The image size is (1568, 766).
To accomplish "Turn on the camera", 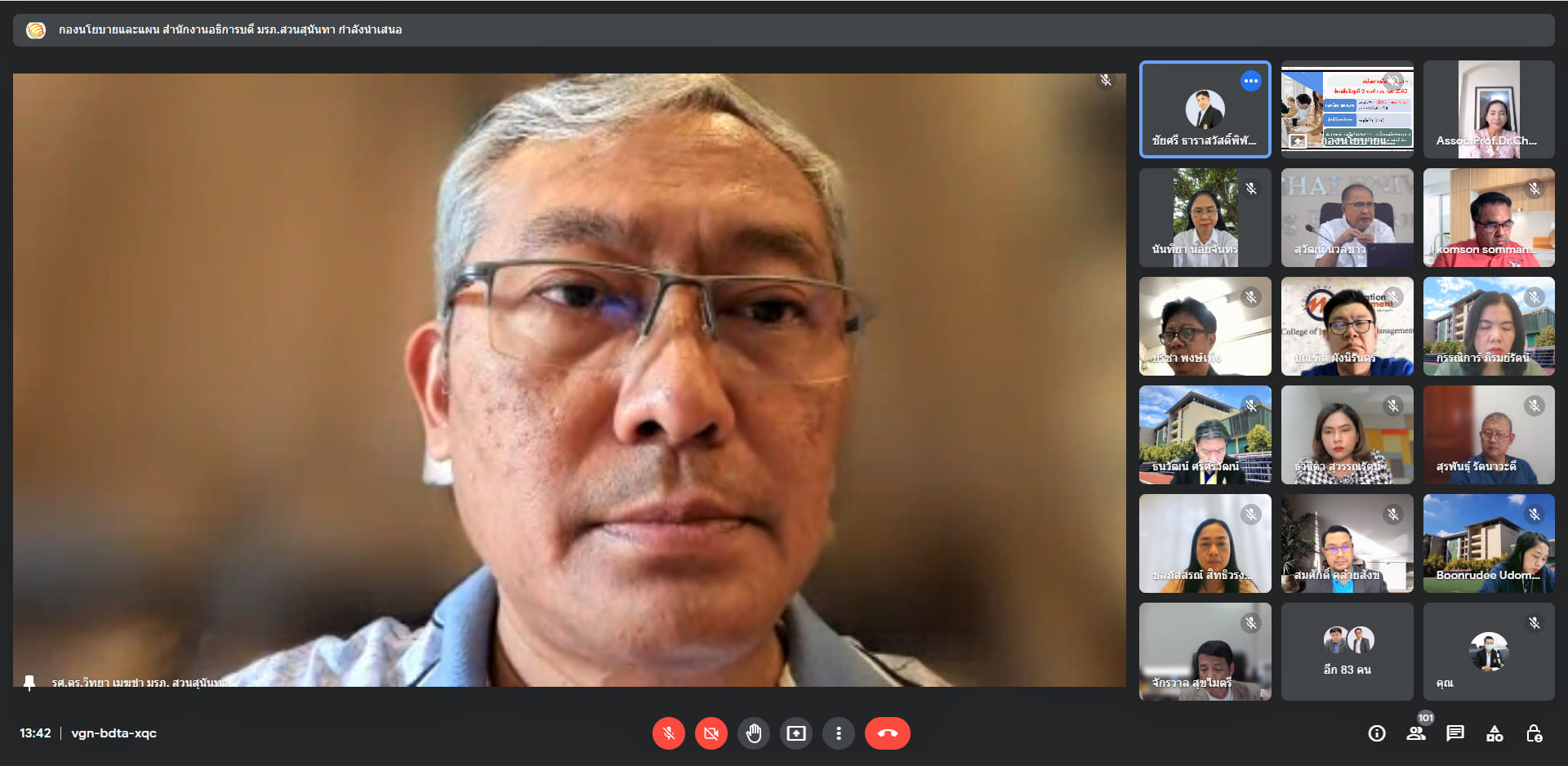I will pyautogui.click(x=711, y=733).
